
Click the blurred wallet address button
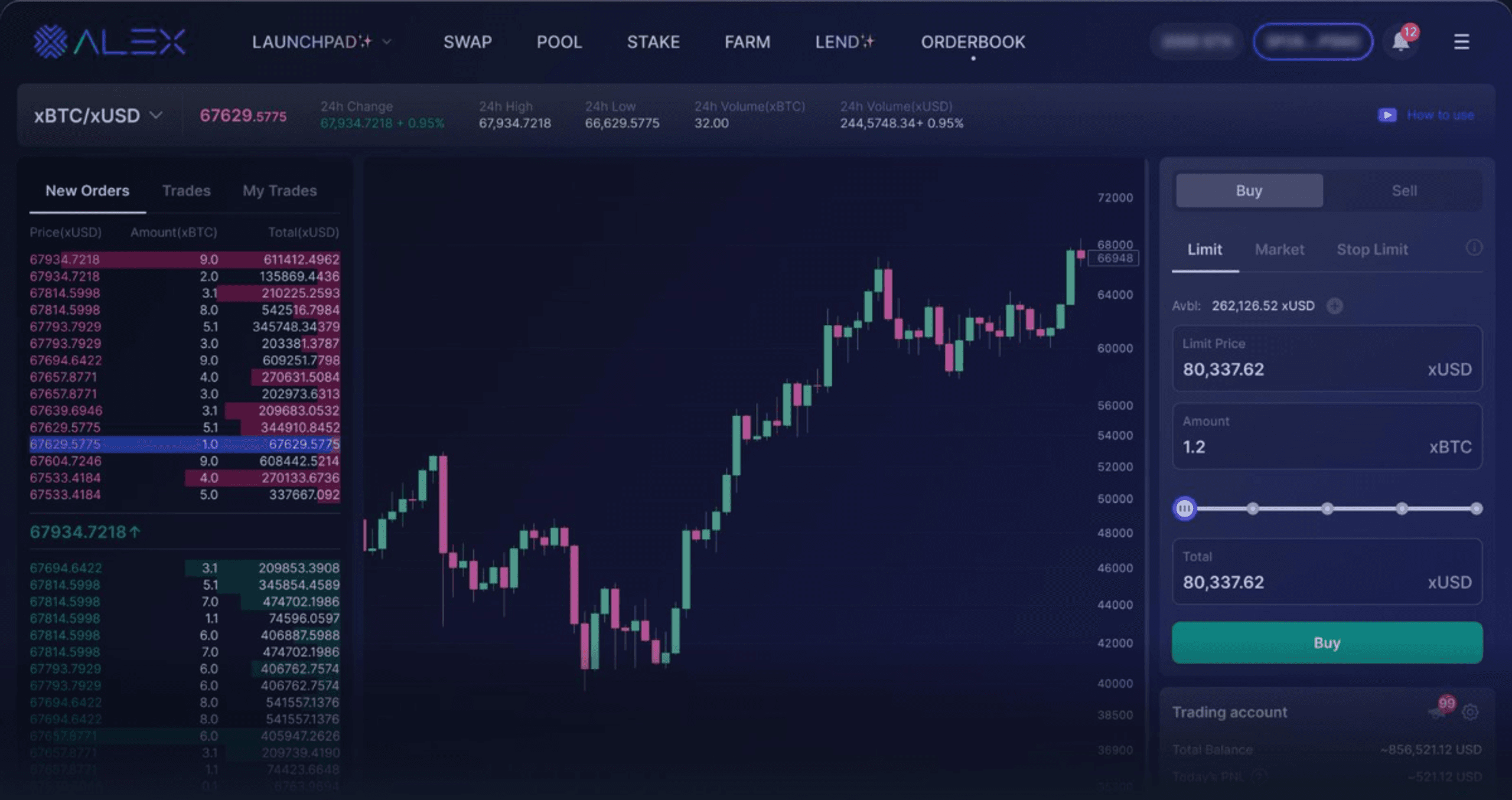click(1313, 42)
